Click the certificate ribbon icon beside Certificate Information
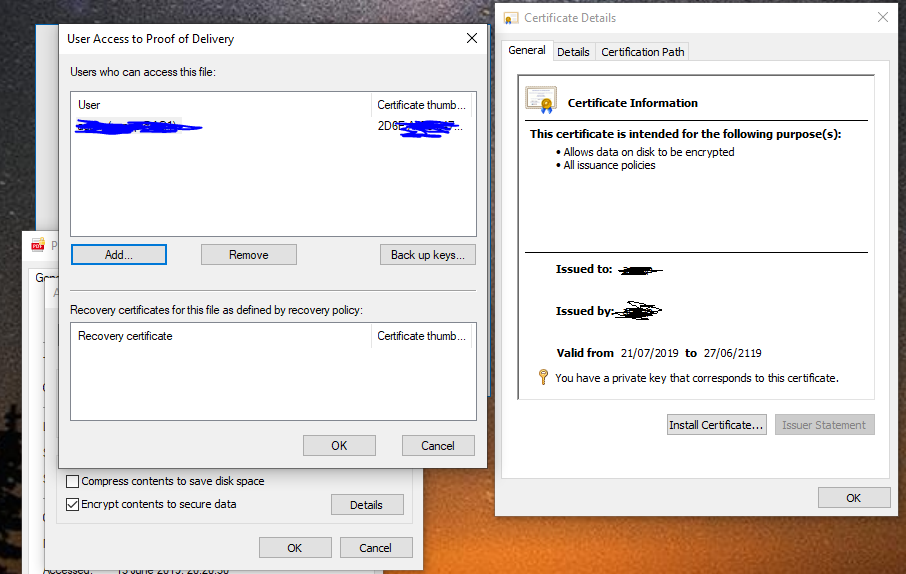This screenshot has width=906, height=574. [541, 100]
